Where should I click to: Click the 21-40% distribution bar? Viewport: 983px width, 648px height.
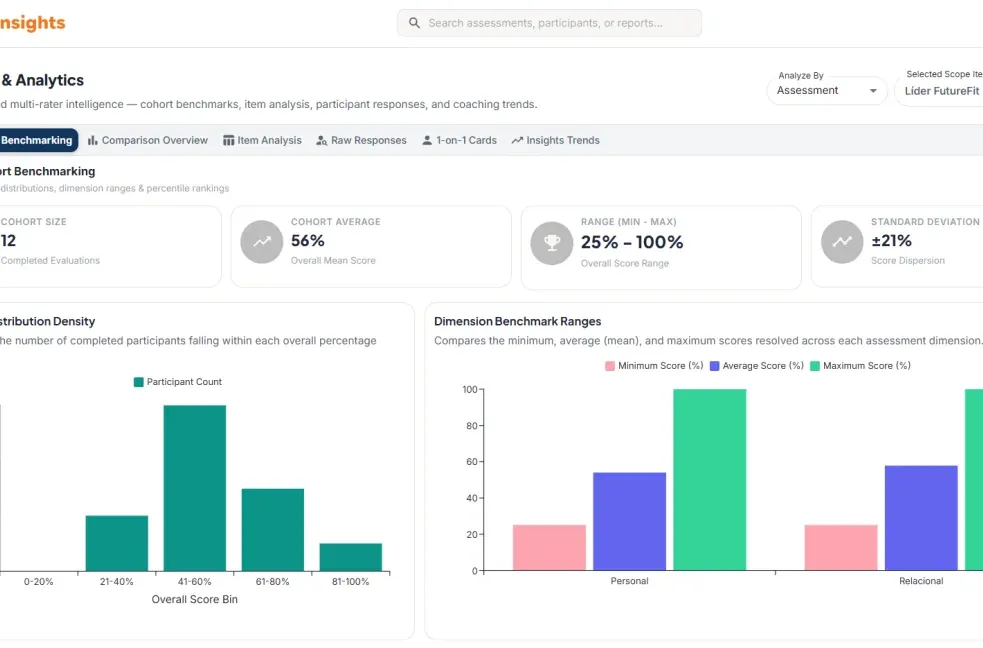pos(117,543)
